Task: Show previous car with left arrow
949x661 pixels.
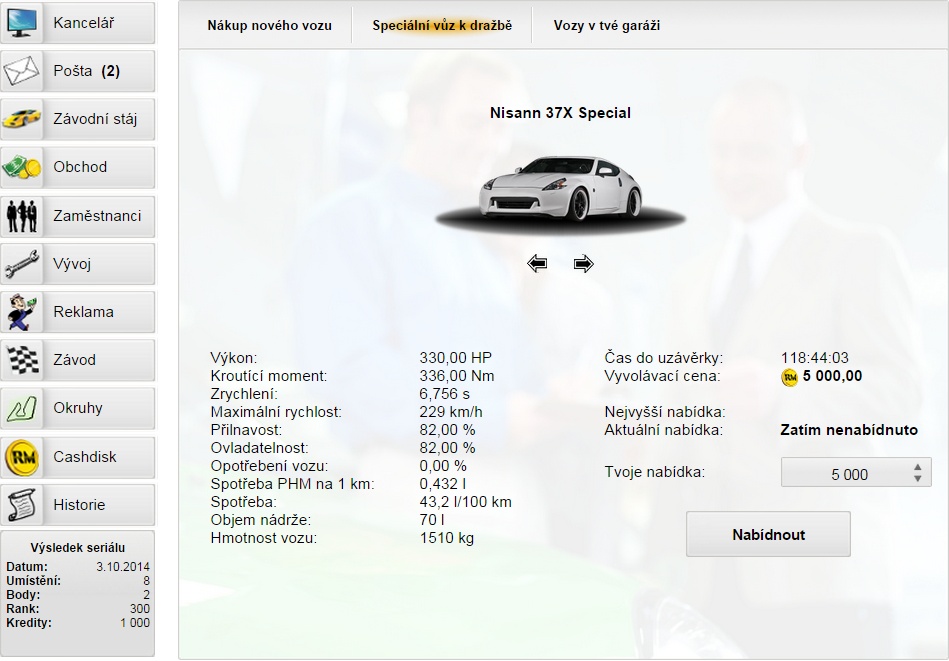Action: click(x=537, y=264)
